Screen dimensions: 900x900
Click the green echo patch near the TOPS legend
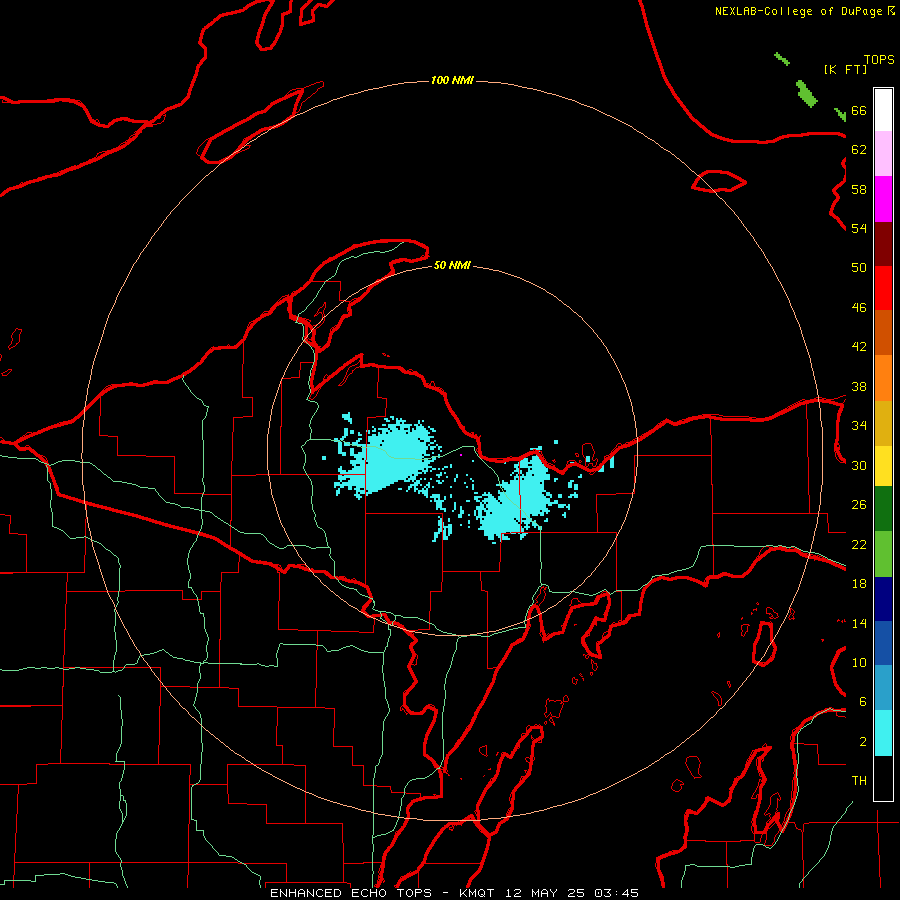click(806, 94)
